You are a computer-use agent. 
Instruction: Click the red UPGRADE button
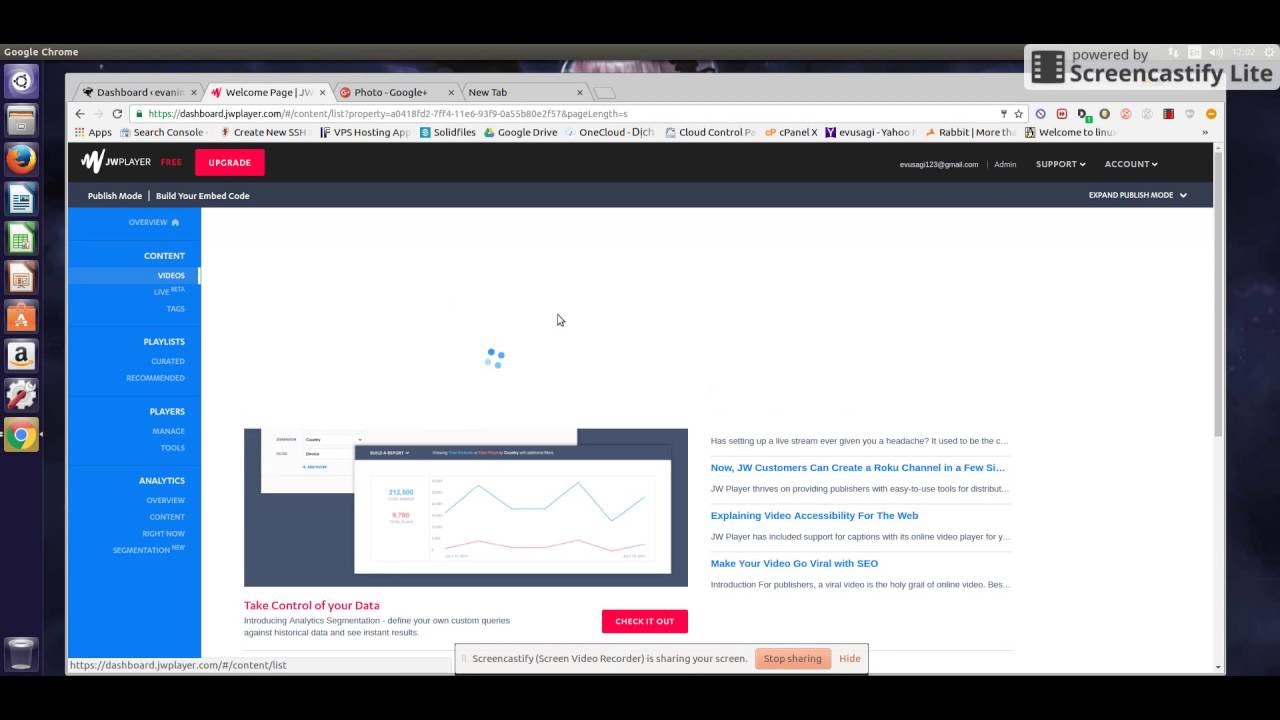click(x=230, y=162)
